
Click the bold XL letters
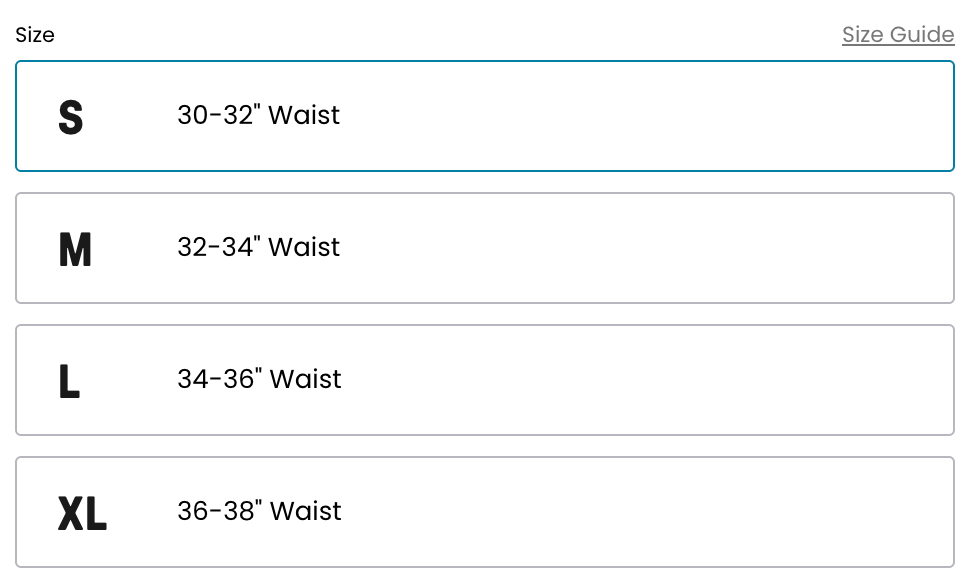point(82,513)
